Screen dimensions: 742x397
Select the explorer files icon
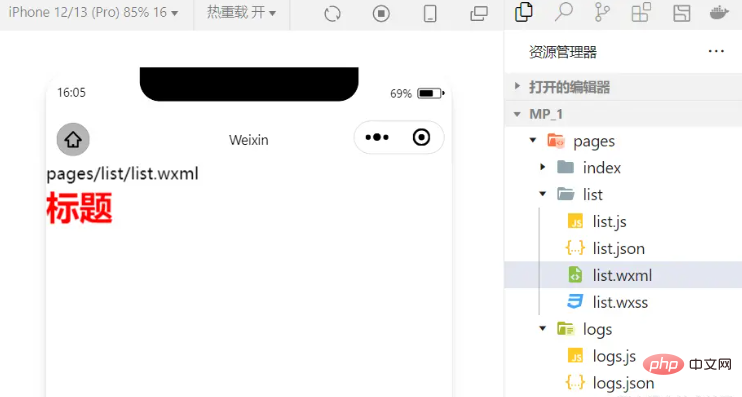tap(523, 12)
